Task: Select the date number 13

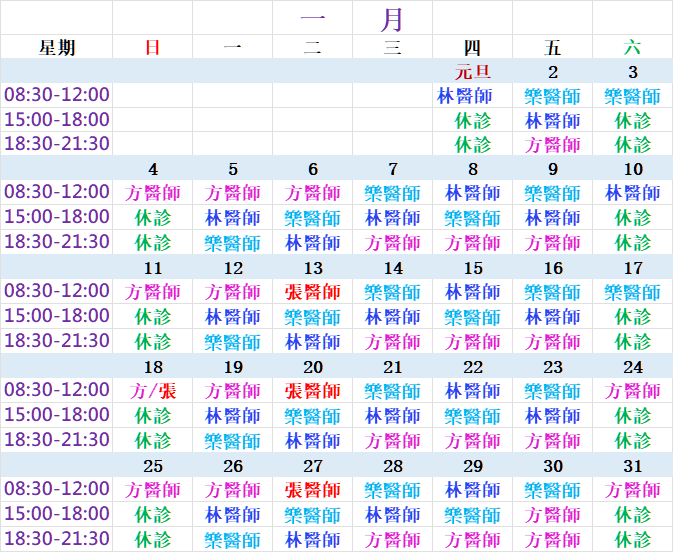Action: tap(313, 268)
